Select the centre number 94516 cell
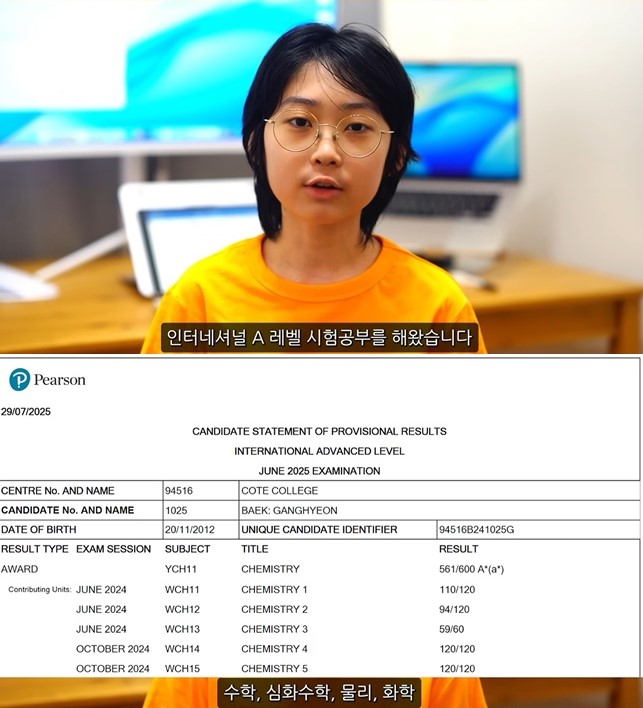Image resolution: width=643 pixels, height=708 pixels. pos(182,491)
